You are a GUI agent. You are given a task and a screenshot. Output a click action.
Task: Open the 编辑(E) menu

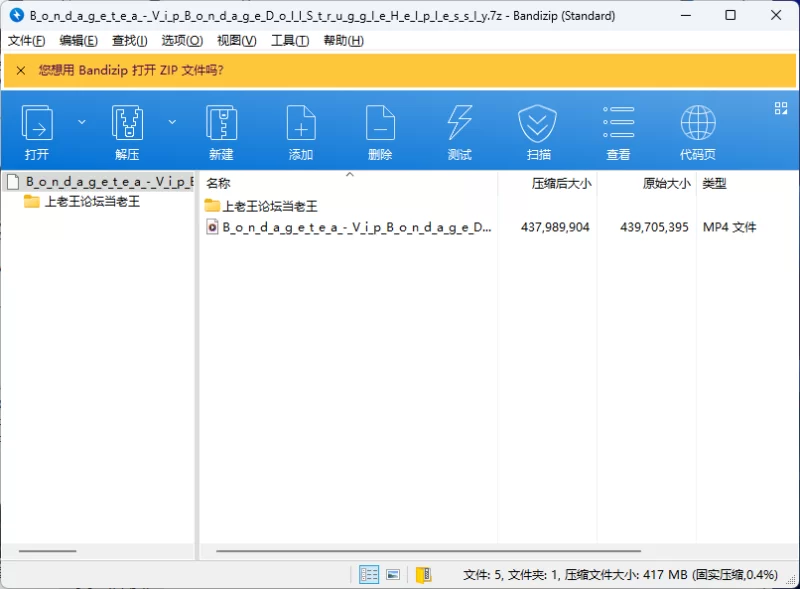(x=79, y=41)
